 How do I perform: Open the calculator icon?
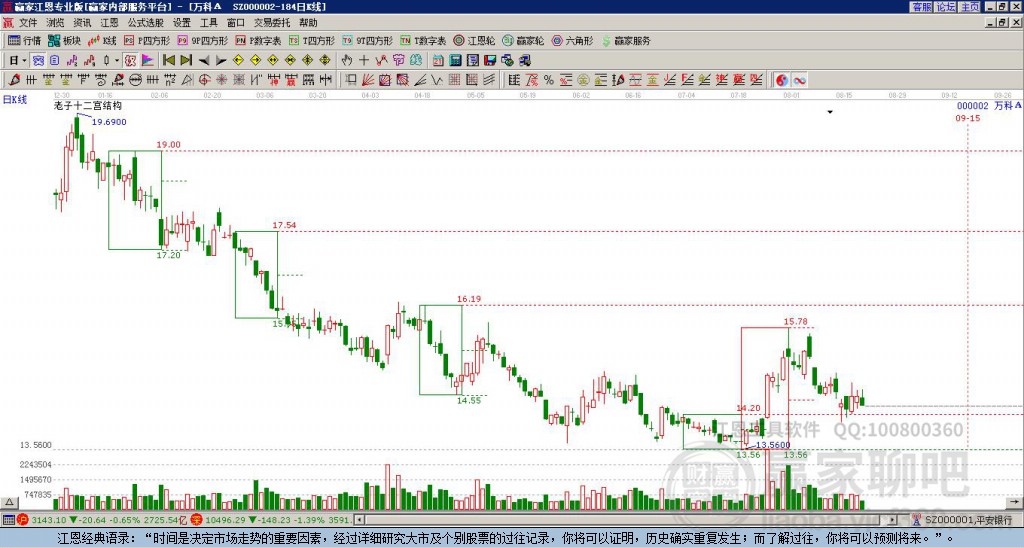(455, 61)
